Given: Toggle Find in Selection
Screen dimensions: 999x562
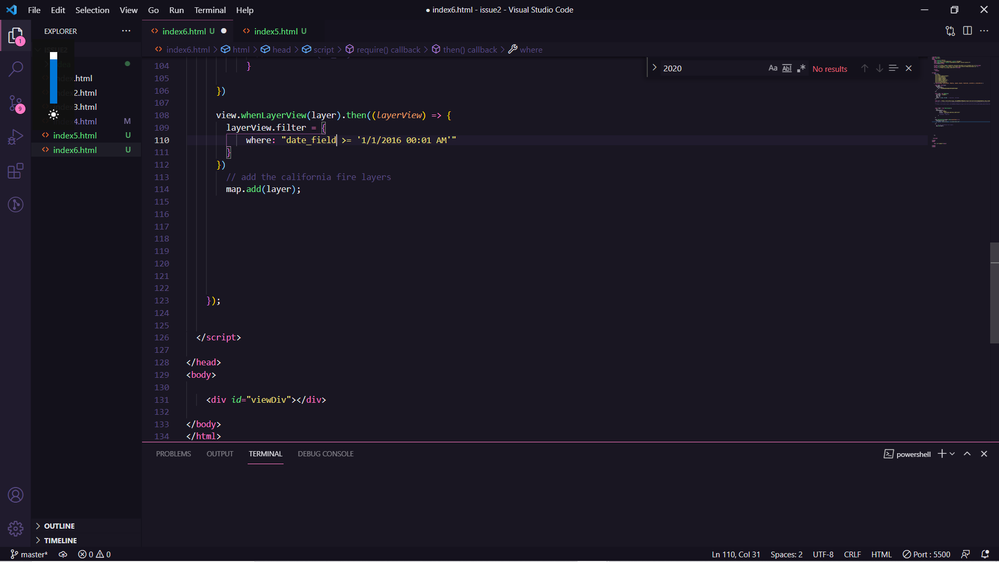Looking at the screenshot, I should click(893, 68).
